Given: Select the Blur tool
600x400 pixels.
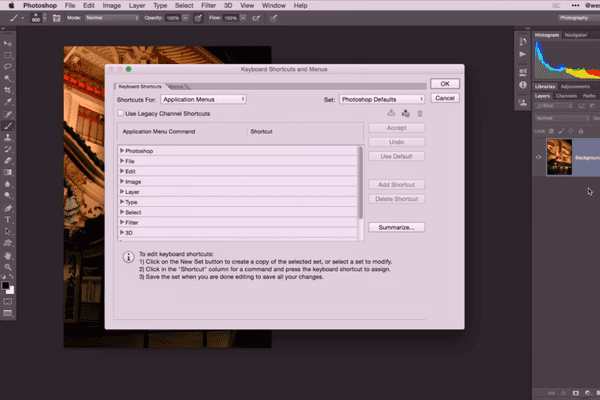Looking at the screenshot, I should tap(8, 184).
